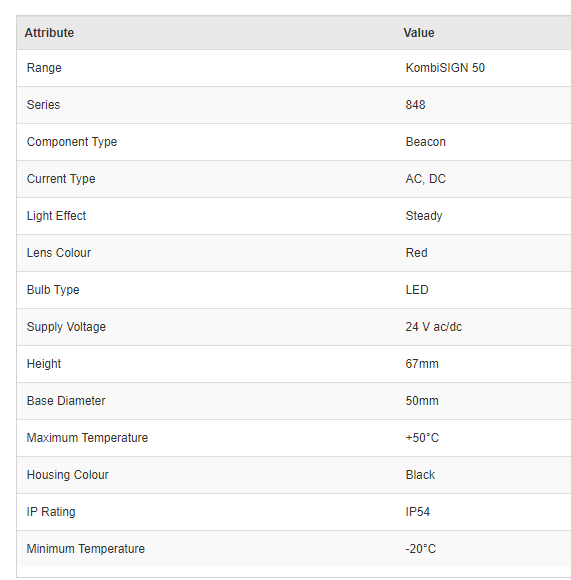Screen dimensions: 571x580
Task: Click the Attribute column header
Action: pos(49,33)
